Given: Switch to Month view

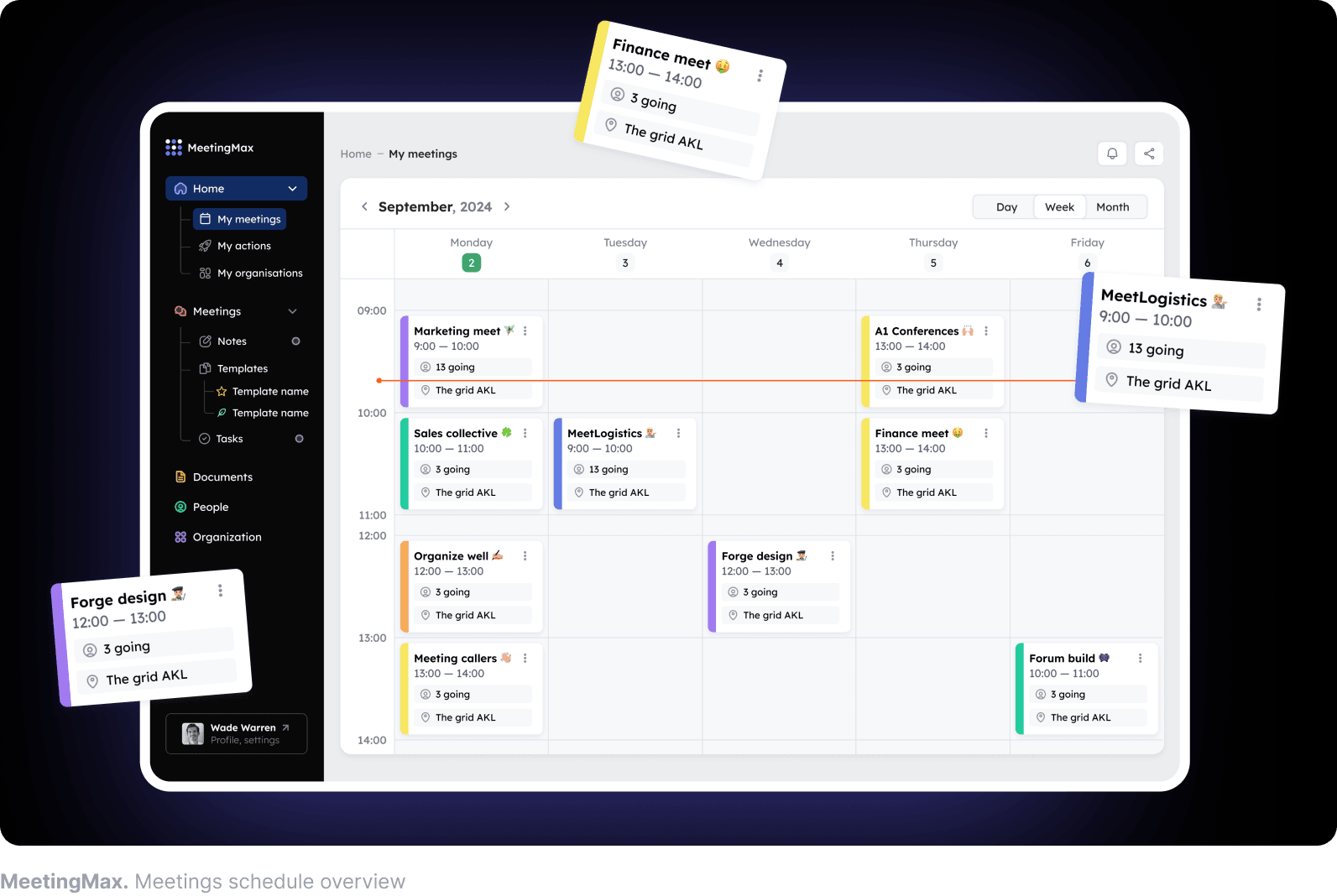Looking at the screenshot, I should (x=1113, y=207).
